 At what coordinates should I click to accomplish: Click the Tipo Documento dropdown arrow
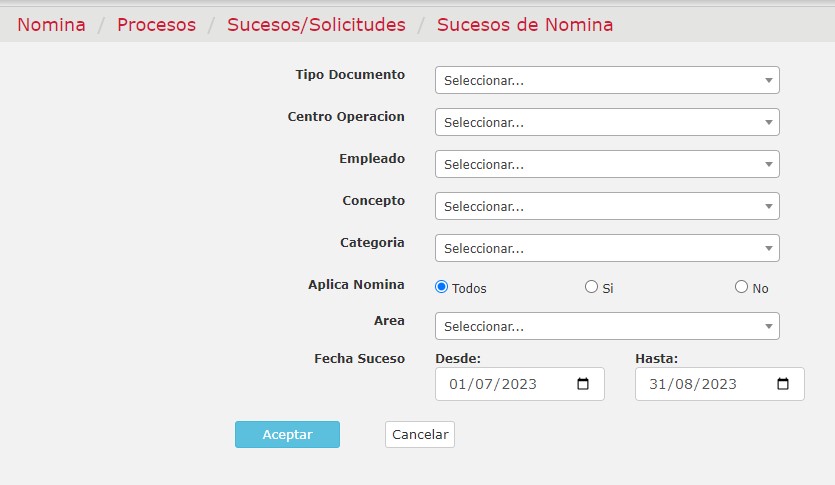768,80
